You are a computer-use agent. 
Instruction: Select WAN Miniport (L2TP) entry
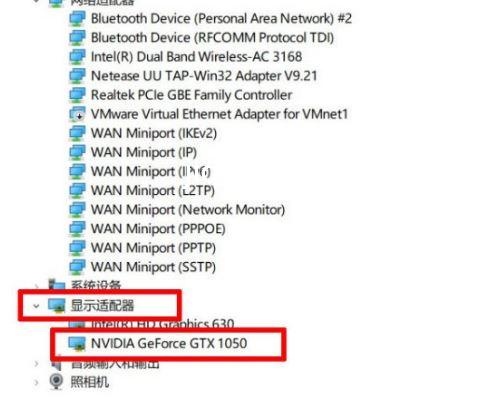(x=153, y=191)
